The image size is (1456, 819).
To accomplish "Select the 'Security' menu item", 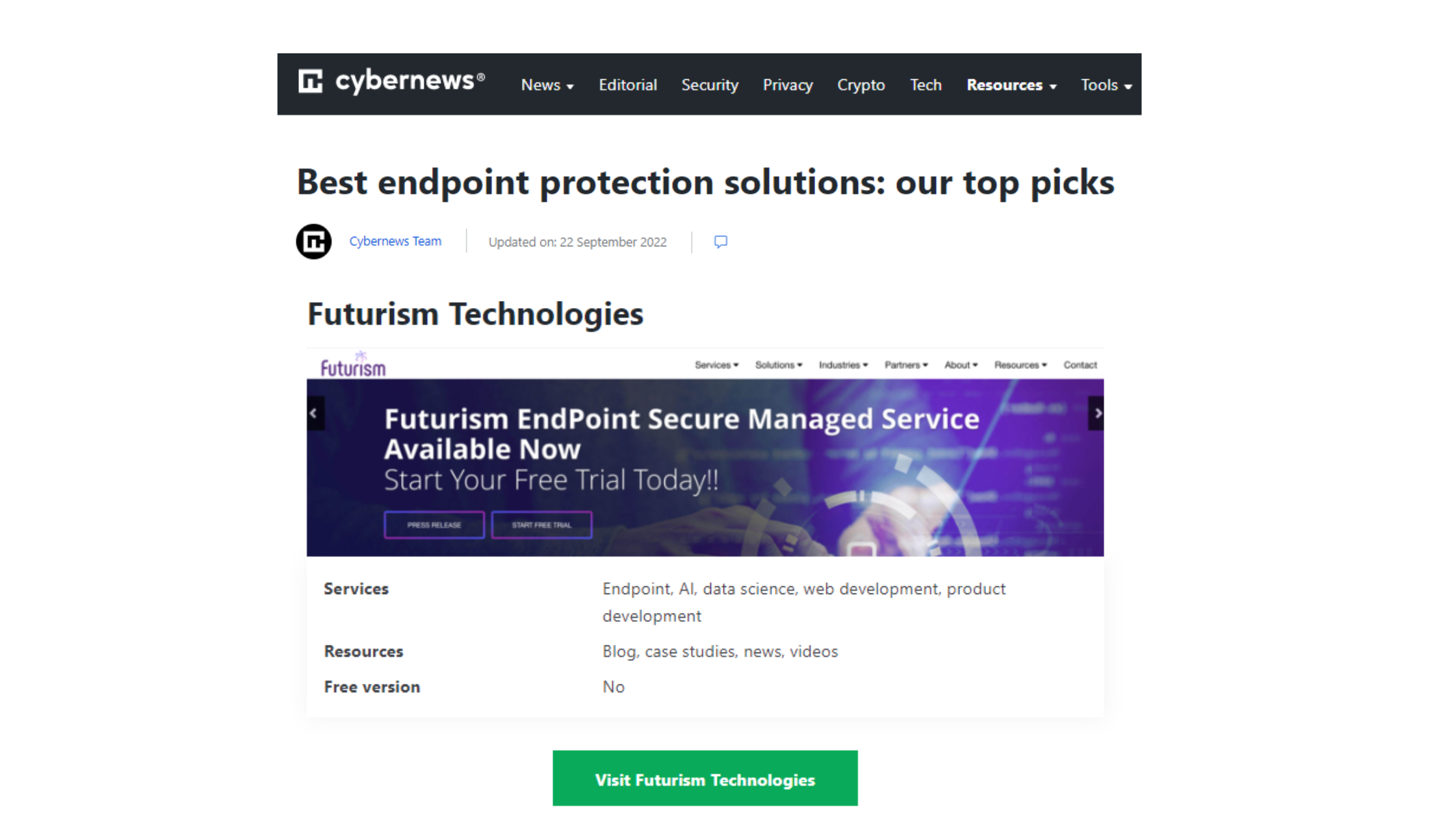I will click(x=710, y=85).
